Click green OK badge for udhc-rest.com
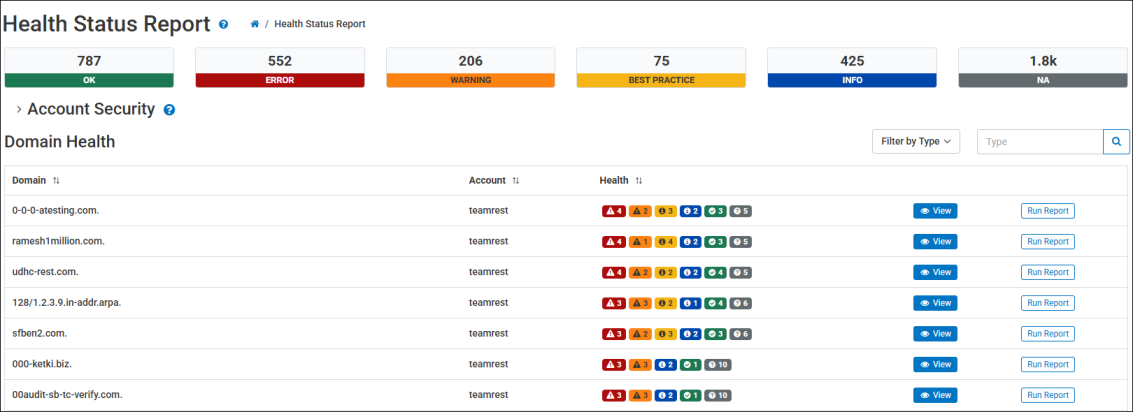 [715, 273]
